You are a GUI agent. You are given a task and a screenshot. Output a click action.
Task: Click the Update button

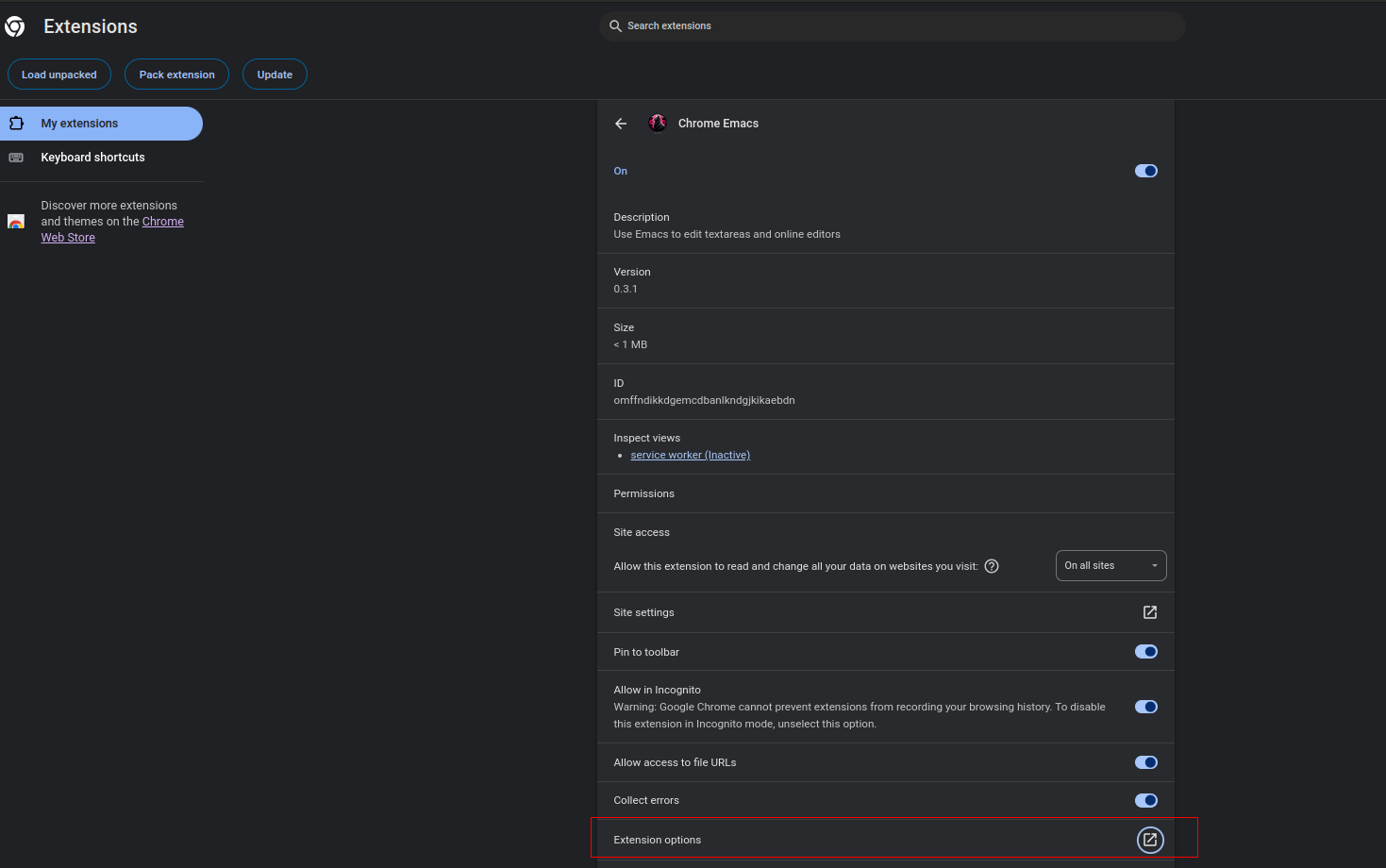tap(275, 75)
